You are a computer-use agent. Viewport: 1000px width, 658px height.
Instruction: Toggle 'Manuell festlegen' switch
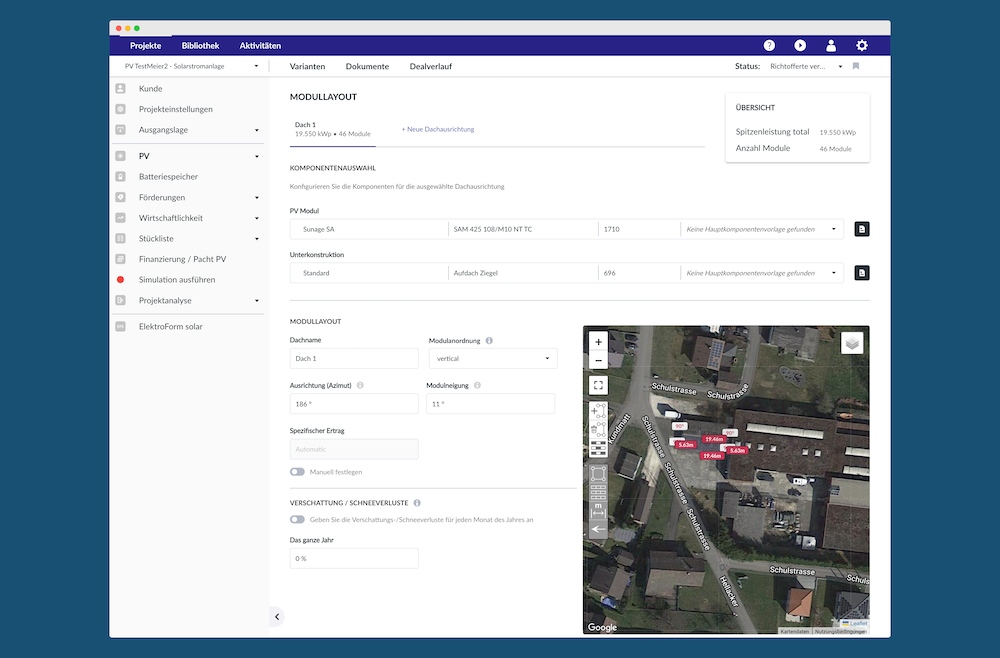click(297, 471)
